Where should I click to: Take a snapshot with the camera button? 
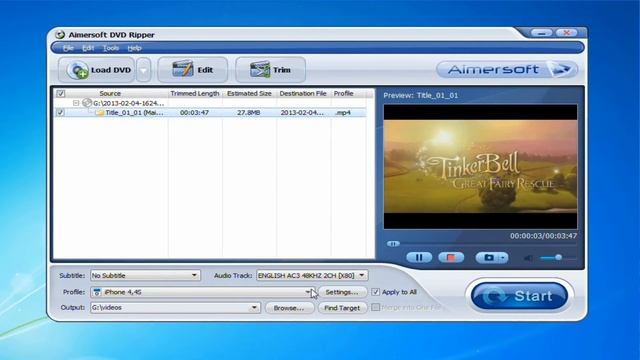(488, 258)
